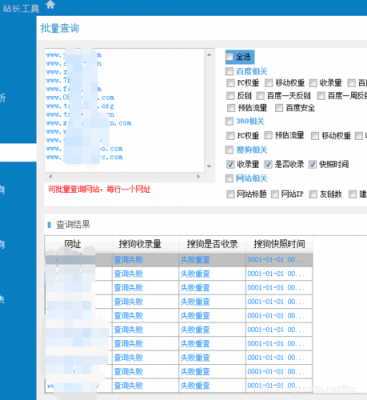Uncheck 收录量 under 搜狗相关
Image resolution: width=367 pixels, height=400 pixels.
[x=230, y=164]
